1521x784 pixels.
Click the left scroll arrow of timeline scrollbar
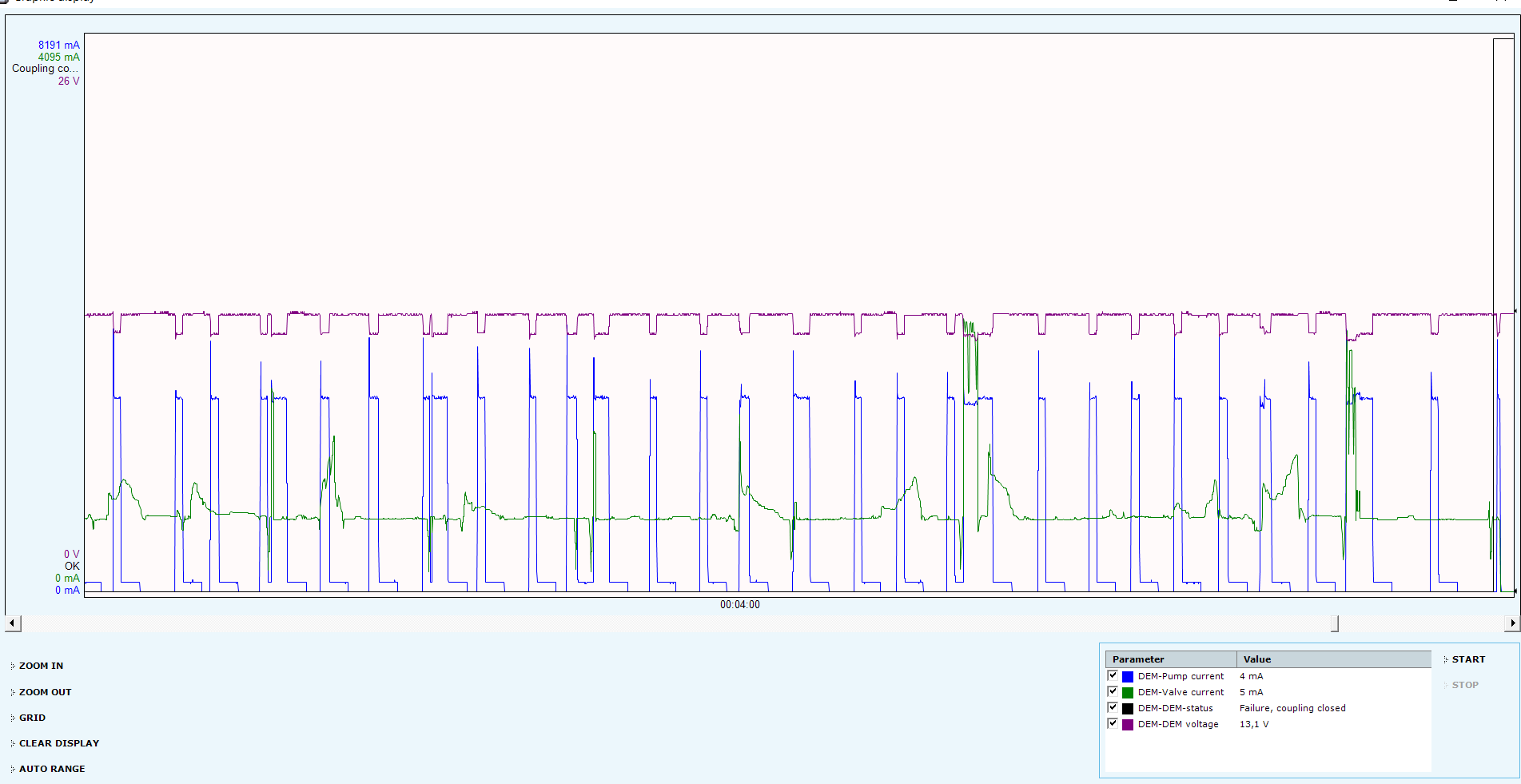point(13,623)
